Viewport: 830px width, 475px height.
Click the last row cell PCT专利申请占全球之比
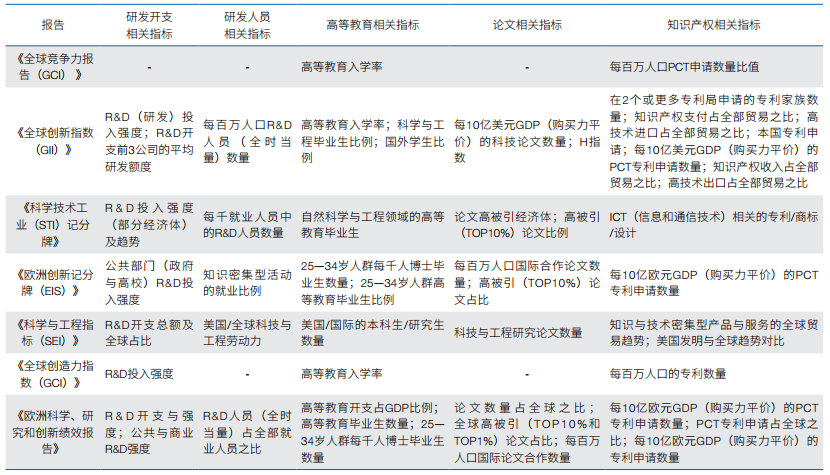click(714, 432)
